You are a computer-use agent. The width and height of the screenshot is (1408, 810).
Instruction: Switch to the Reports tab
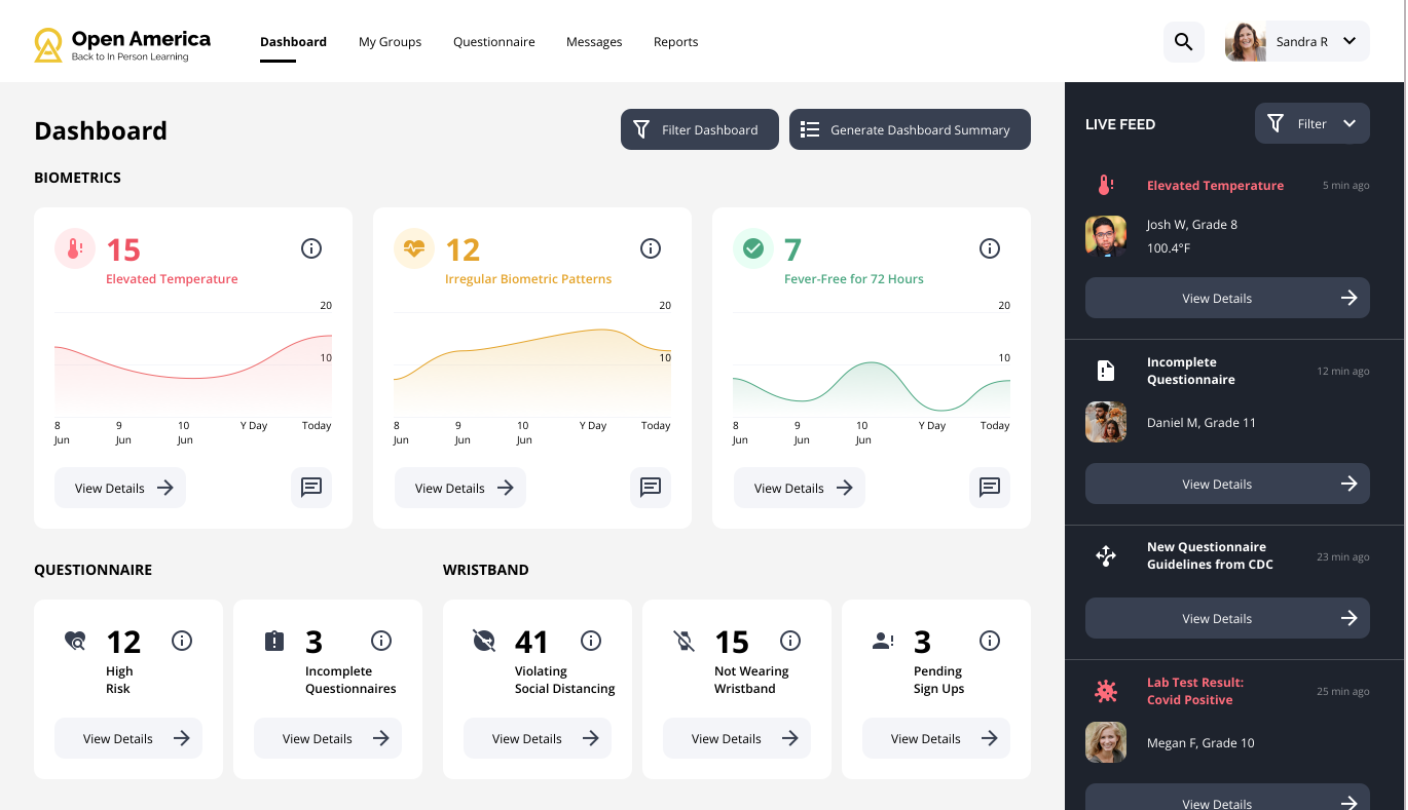pos(676,42)
